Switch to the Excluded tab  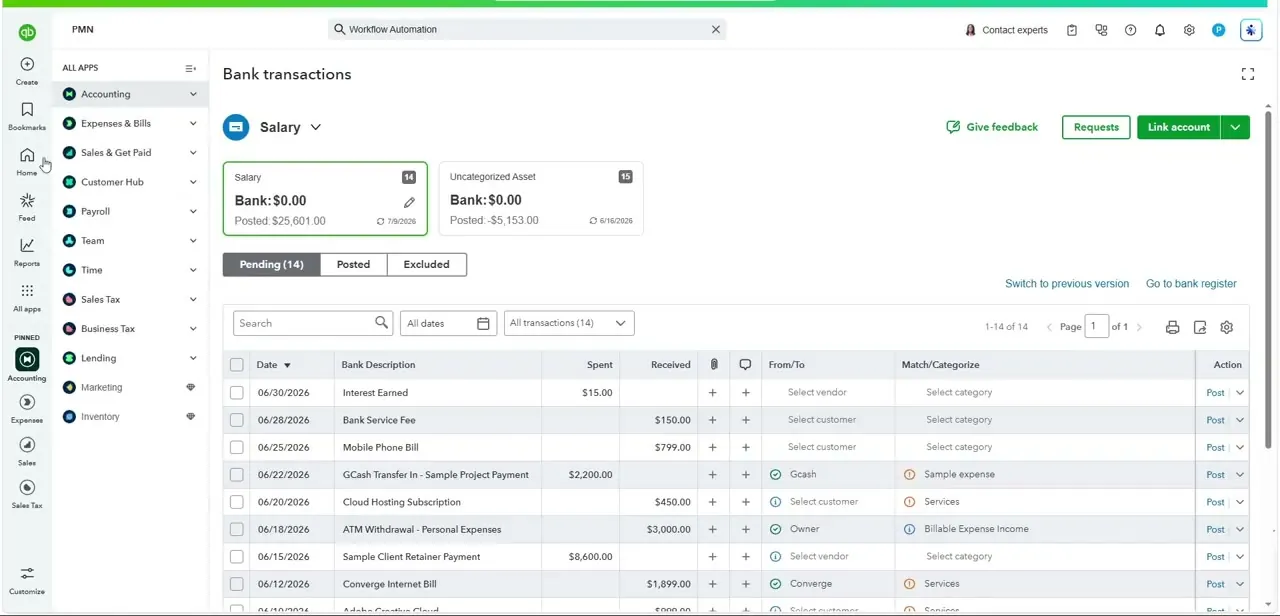coord(426,264)
